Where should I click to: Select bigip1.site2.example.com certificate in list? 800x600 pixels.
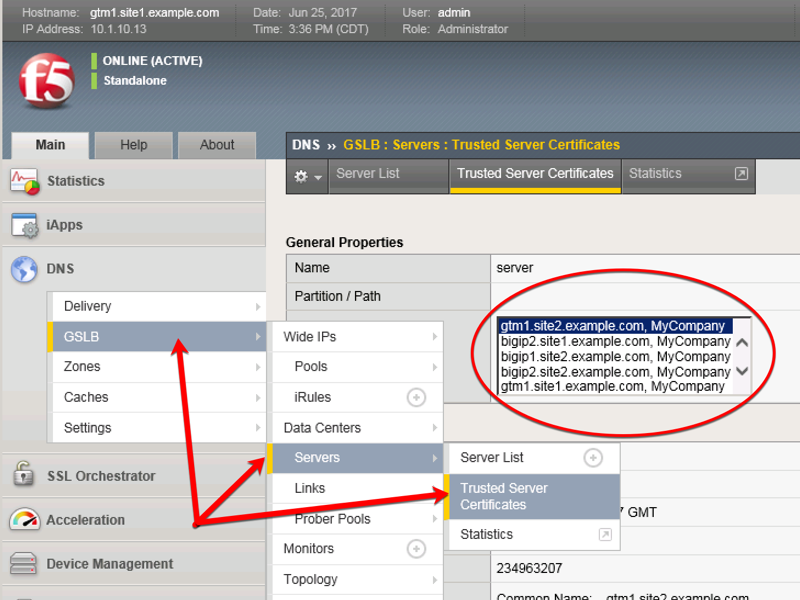615,357
